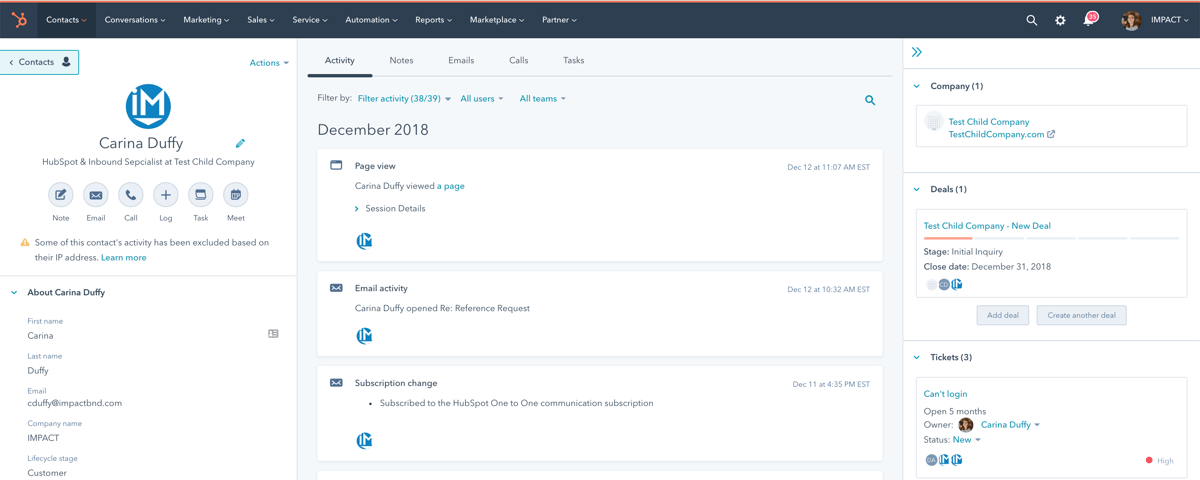Click the Log activity plus icon
The width and height of the screenshot is (1200, 480).
pyautogui.click(x=166, y=195)
